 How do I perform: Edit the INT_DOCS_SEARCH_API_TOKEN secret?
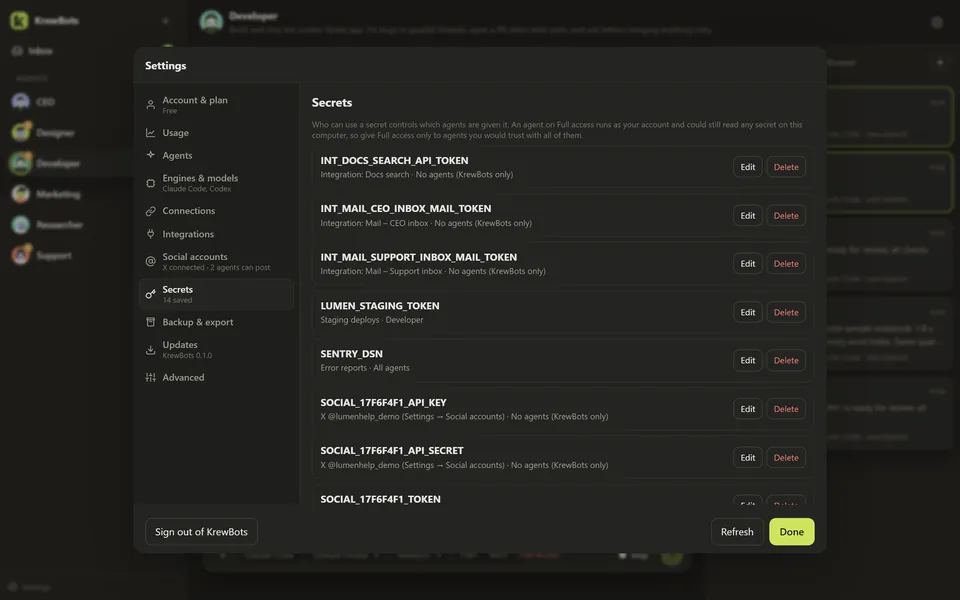tap(748, 167)
